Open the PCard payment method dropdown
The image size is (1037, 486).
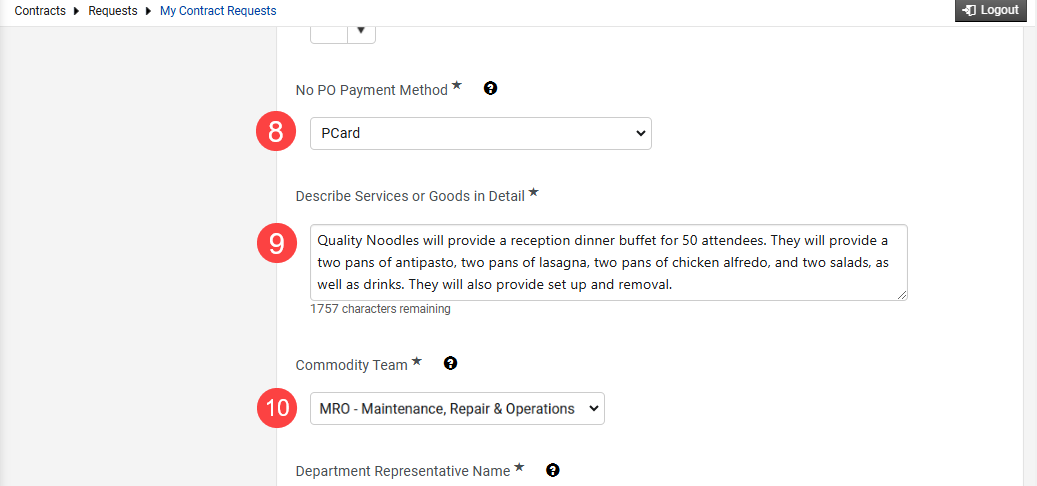coord(481,134)
